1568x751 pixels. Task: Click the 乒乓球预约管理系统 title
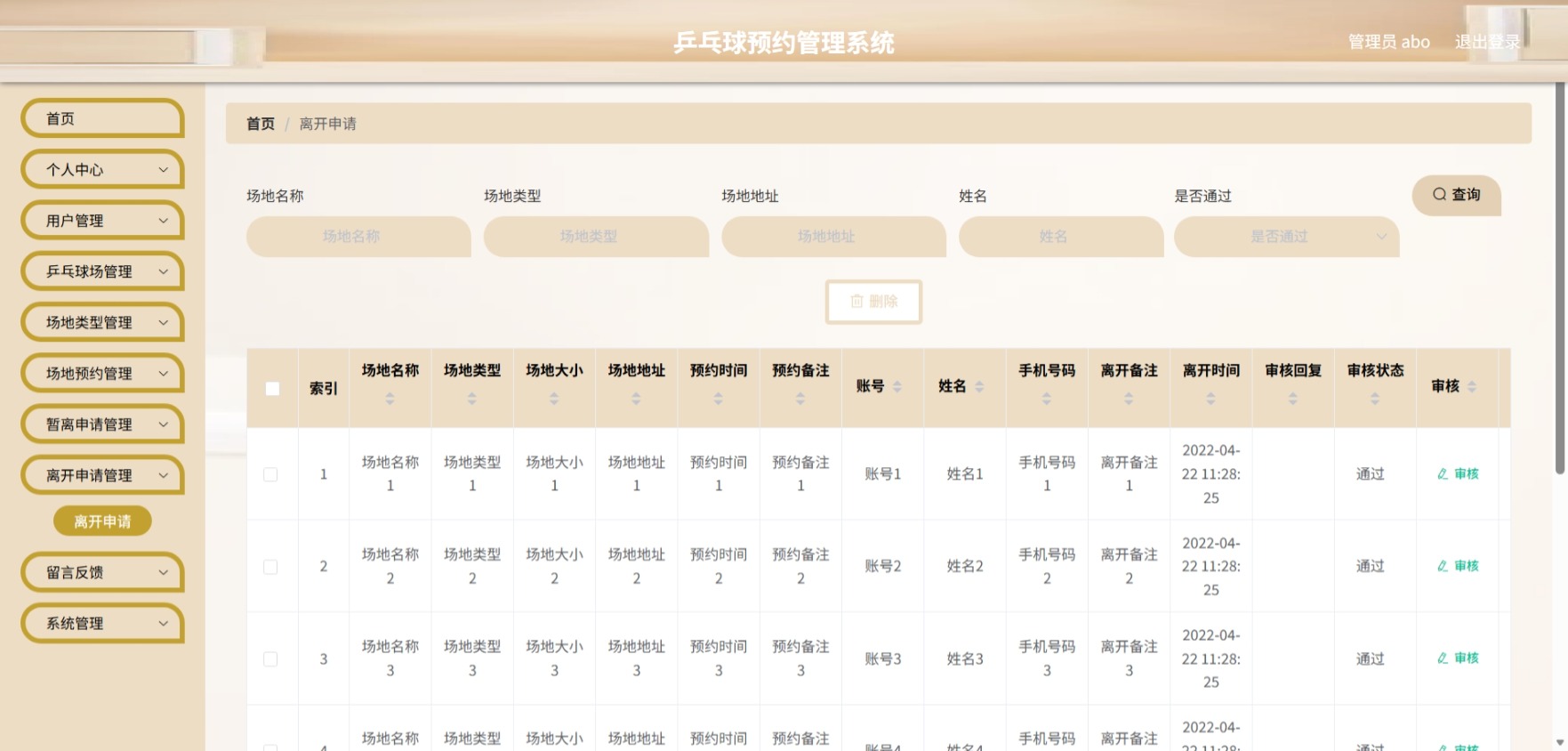click(784, 43)
